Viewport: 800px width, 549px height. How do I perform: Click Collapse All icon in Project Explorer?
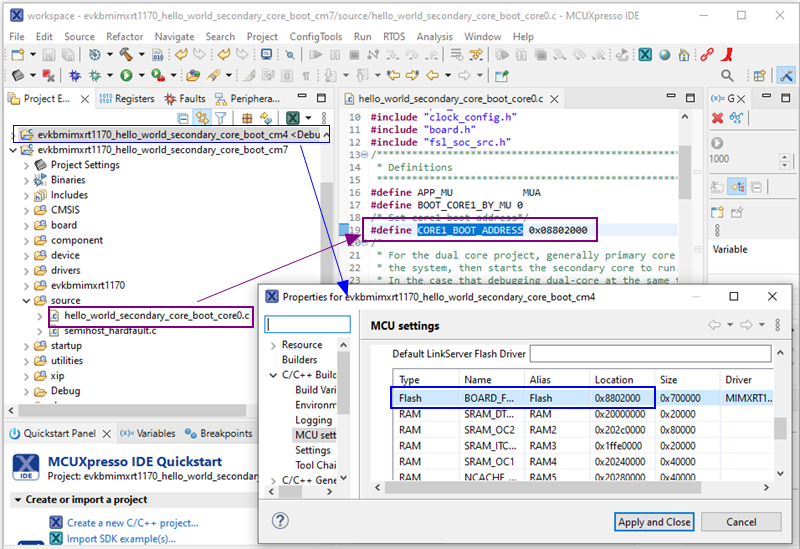click(x=184, y=118)
